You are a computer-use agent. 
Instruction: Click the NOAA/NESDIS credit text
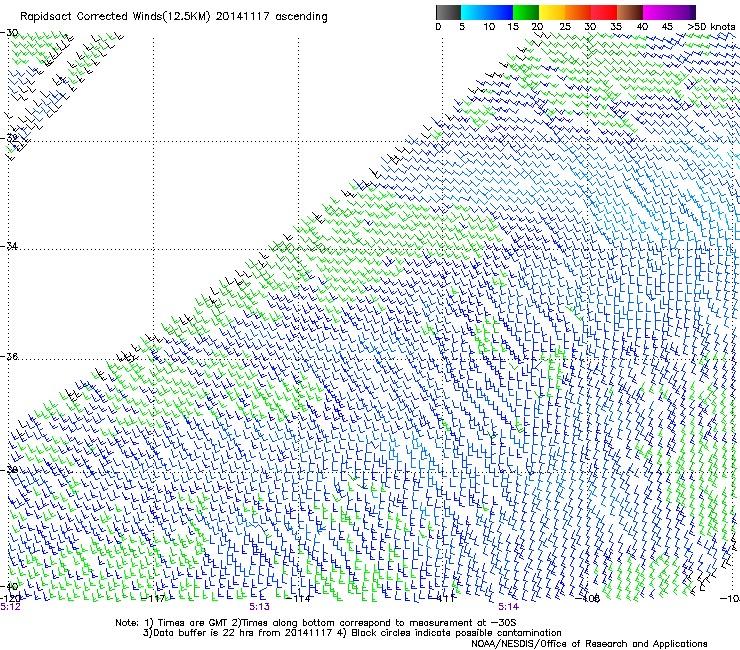(x=589, y=644)
